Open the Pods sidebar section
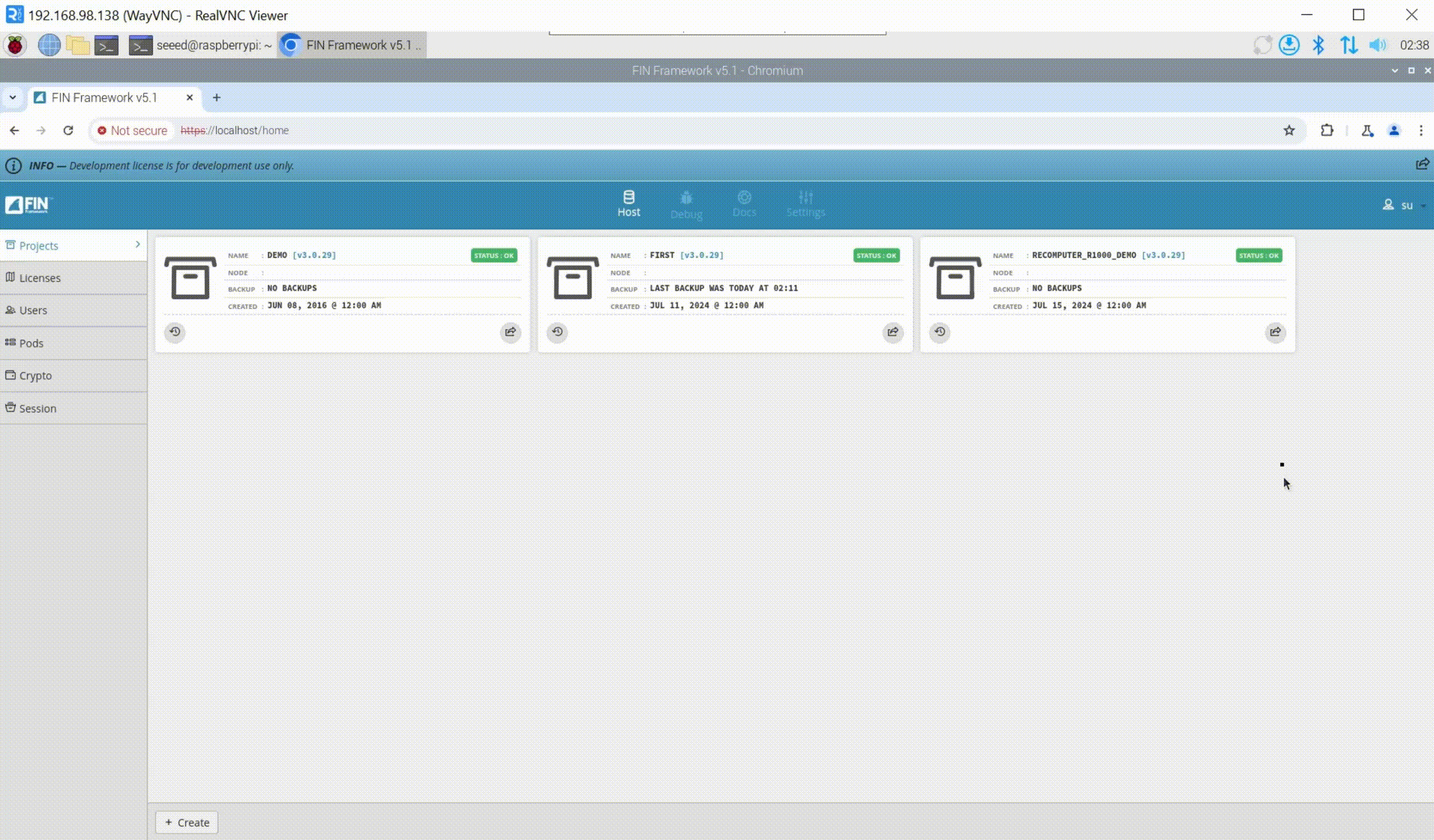 pos(31,343)
